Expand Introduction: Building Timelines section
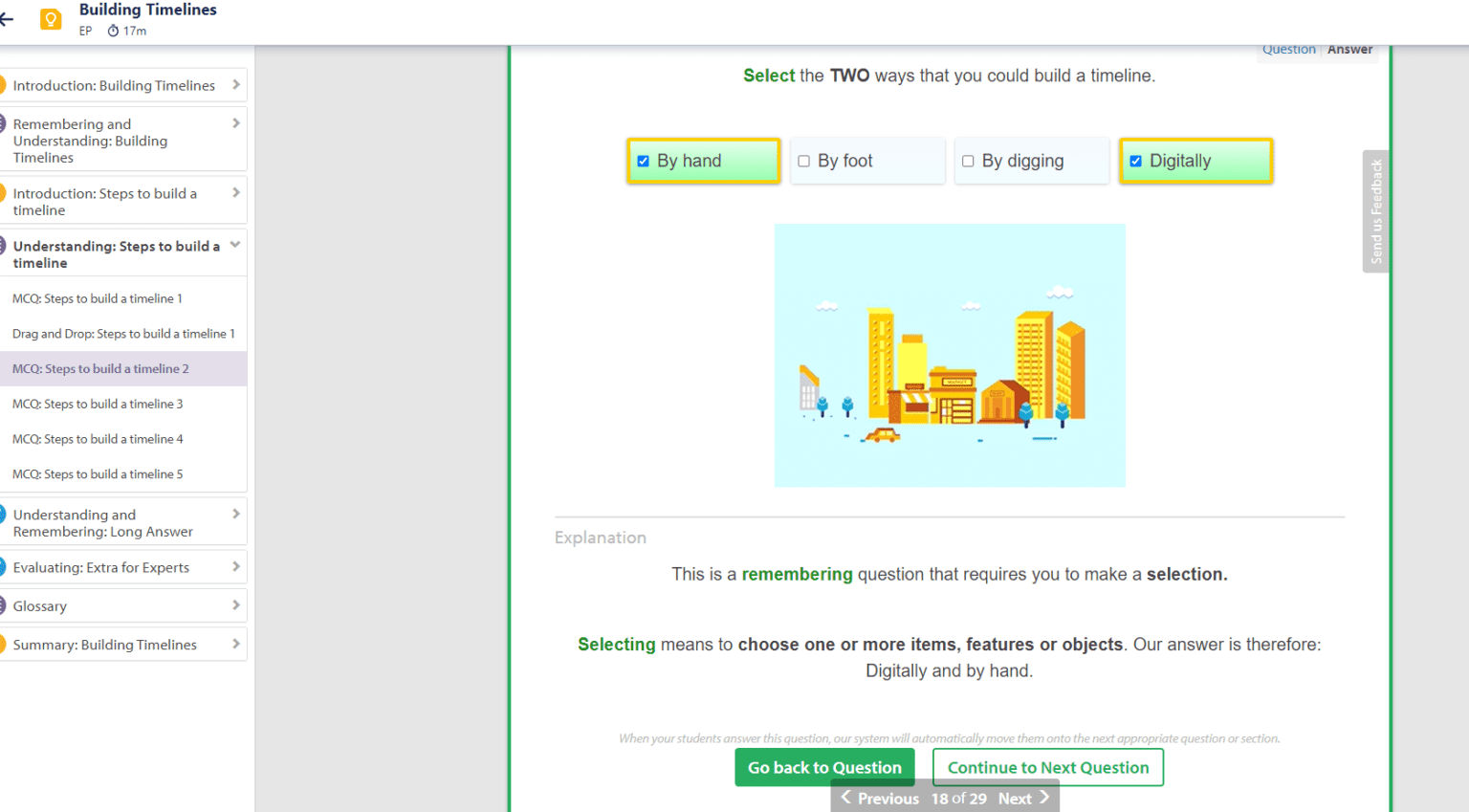The image size is (1469, 812). click(235, 85)
